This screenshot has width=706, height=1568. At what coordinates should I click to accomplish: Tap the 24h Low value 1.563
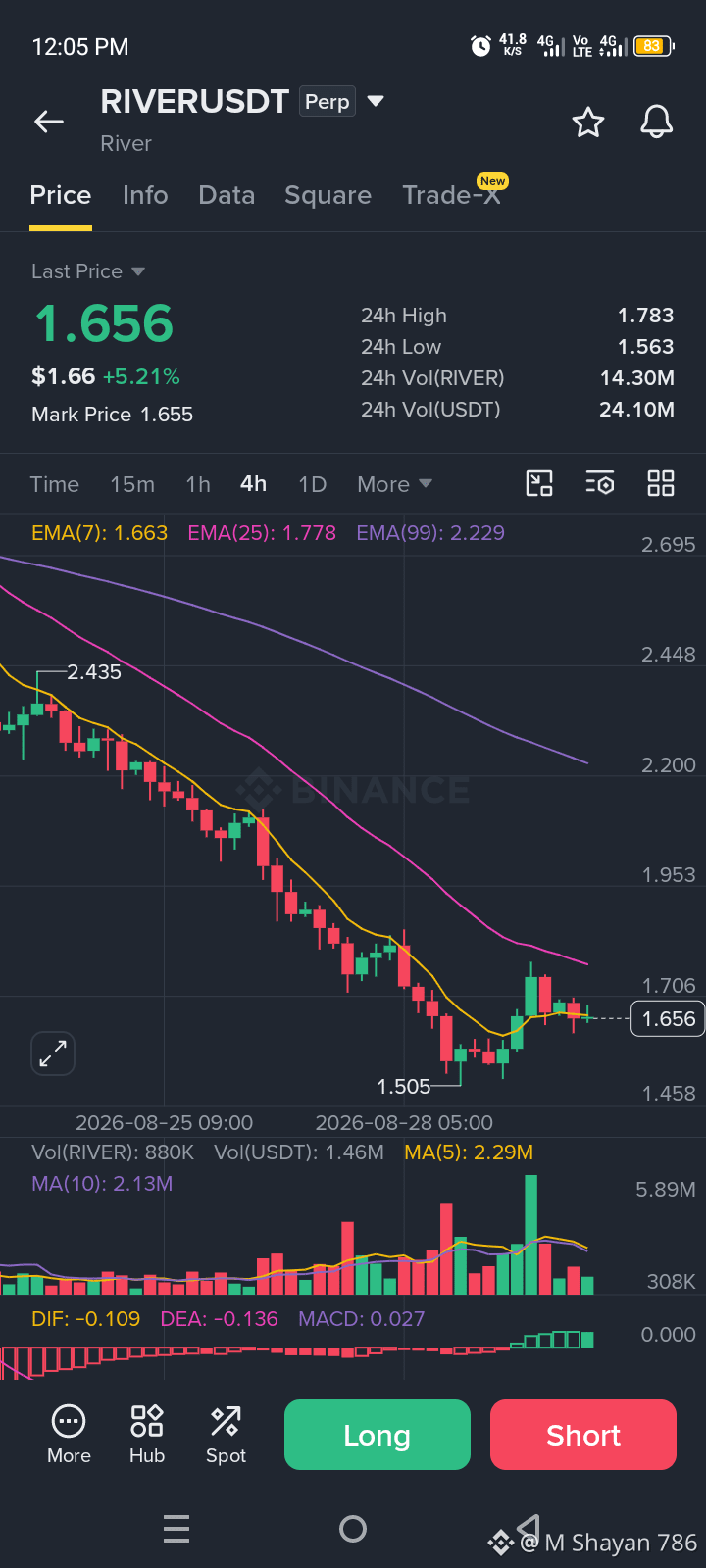(x=645, y=347)
